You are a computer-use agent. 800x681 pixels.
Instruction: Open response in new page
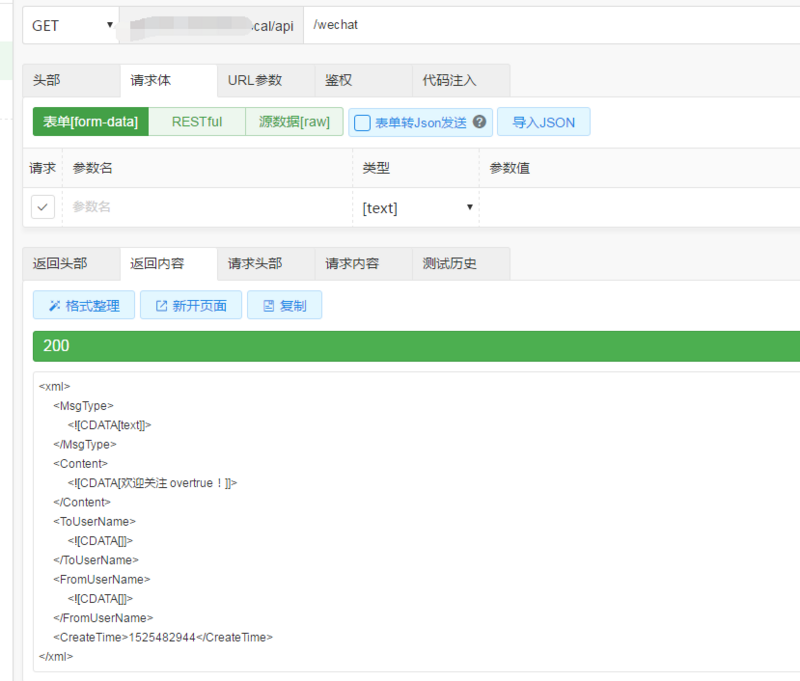[191, 306]
